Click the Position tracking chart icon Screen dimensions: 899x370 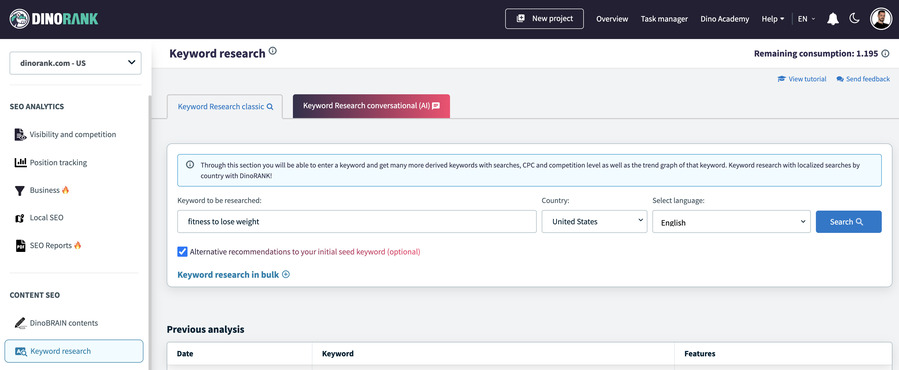click(20, 162)
